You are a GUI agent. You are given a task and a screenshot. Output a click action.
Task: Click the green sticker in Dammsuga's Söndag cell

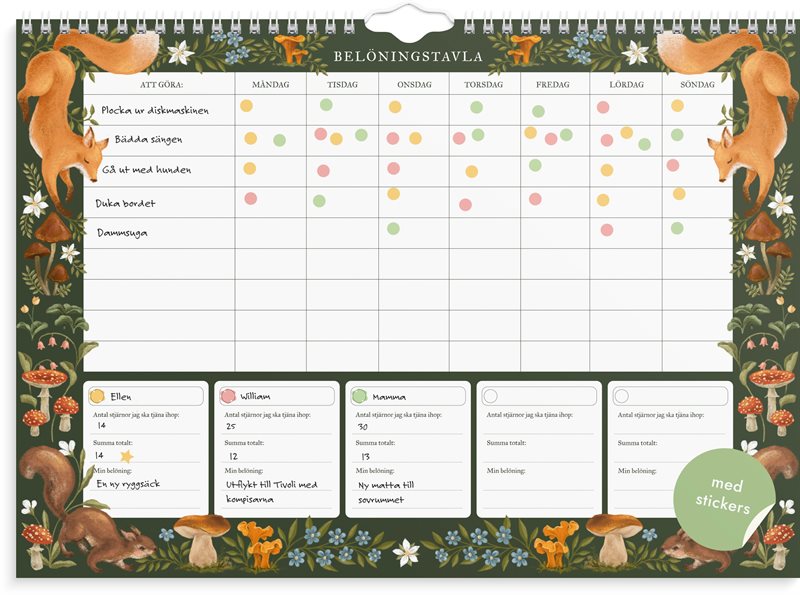pos(677,228)
